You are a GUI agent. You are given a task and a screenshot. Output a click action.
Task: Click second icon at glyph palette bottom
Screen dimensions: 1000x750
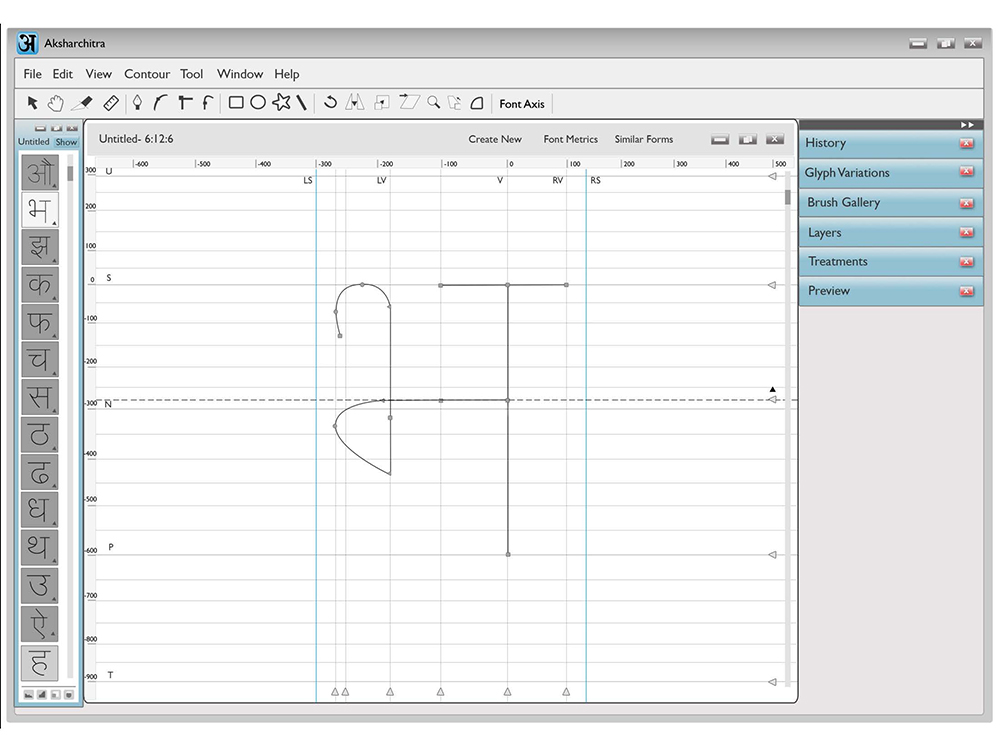pos(42,695)
